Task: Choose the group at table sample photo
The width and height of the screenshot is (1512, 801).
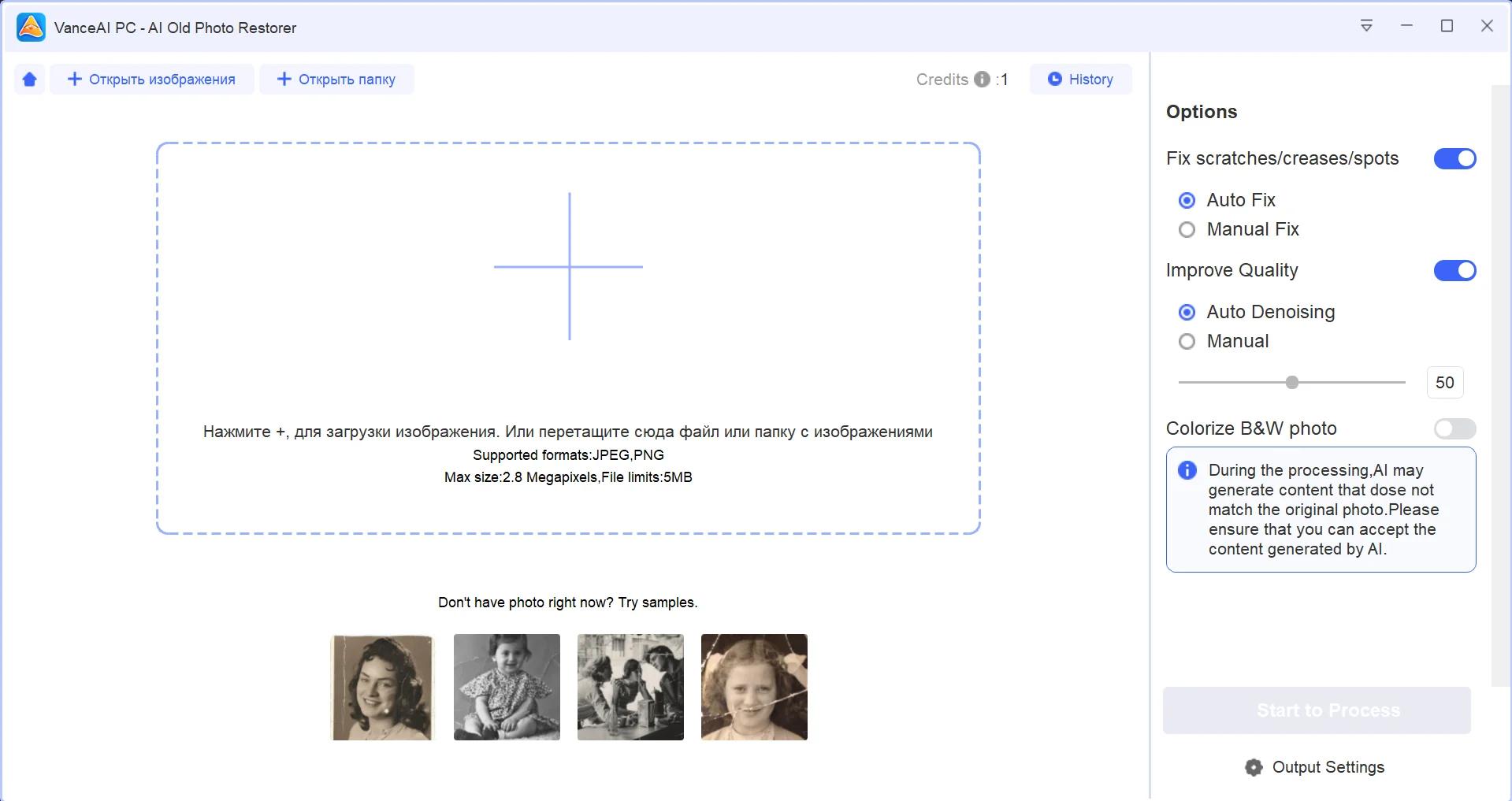Action: pos(630,687)
